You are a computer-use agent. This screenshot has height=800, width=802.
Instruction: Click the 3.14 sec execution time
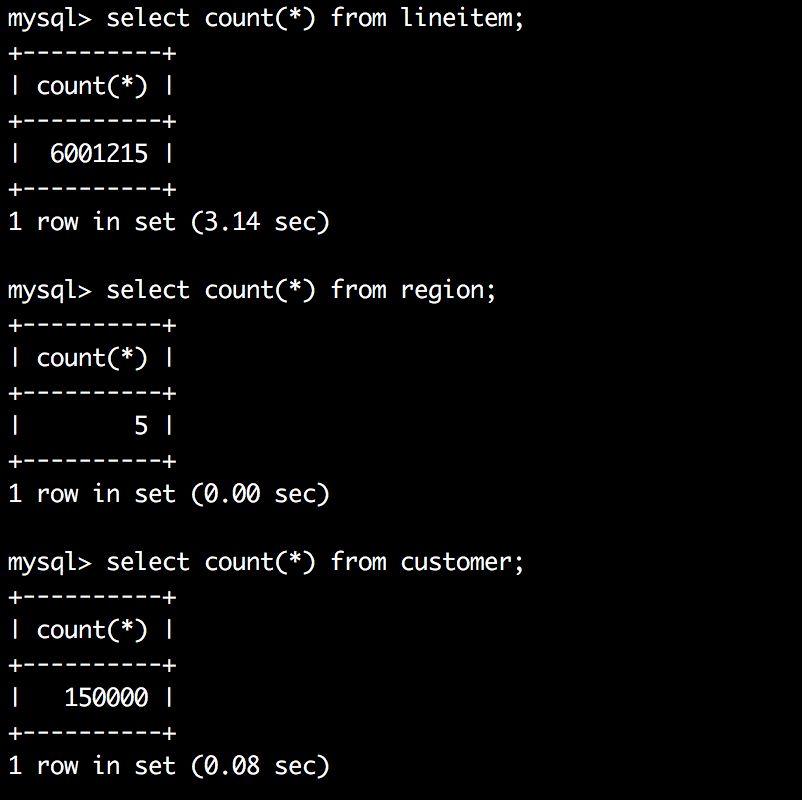tap(260, 222)
